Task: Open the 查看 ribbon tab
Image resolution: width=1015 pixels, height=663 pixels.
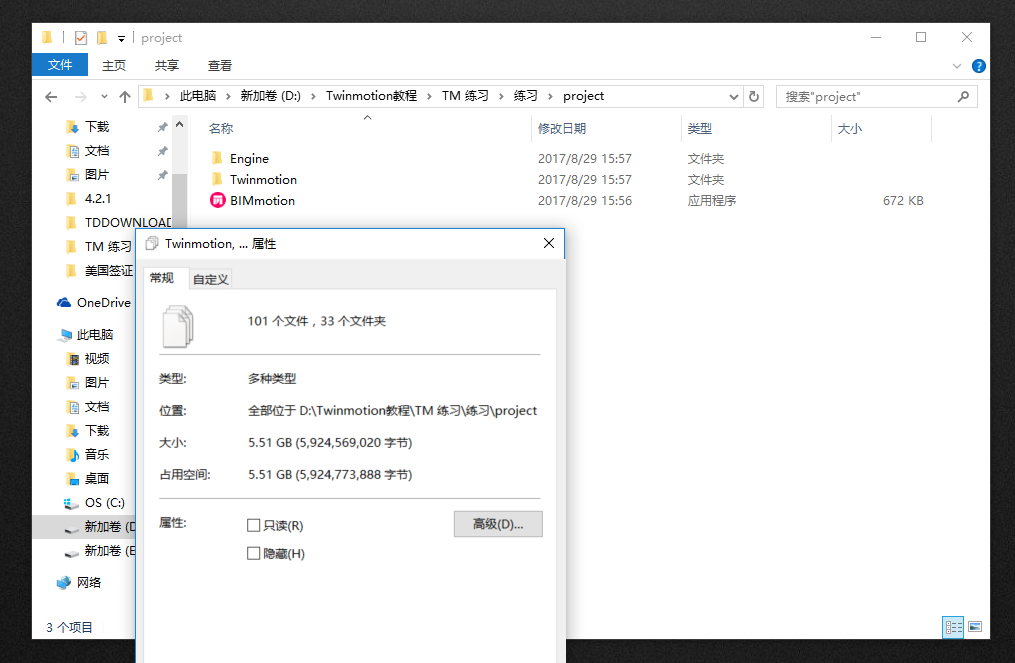Action: [x=220, y=65]
